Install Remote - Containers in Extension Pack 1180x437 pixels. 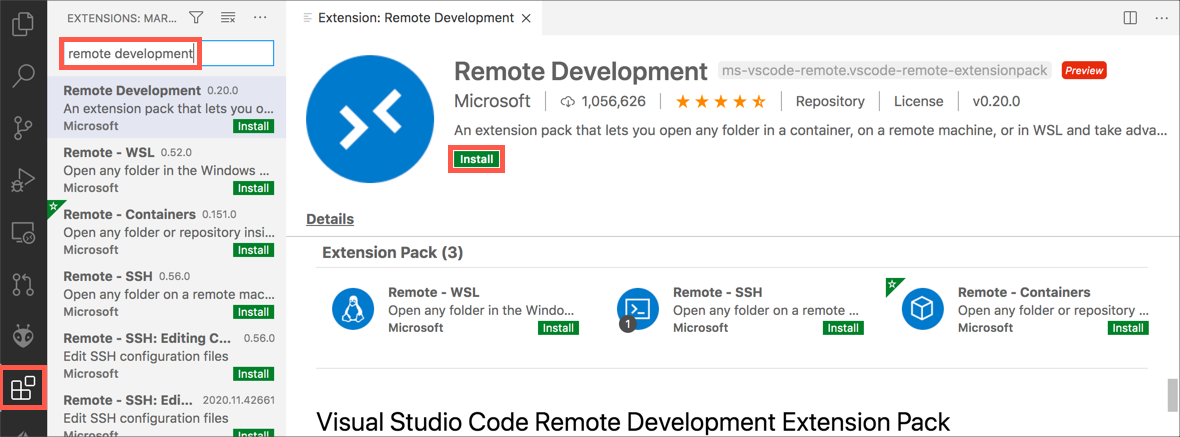click(1128, 328)
